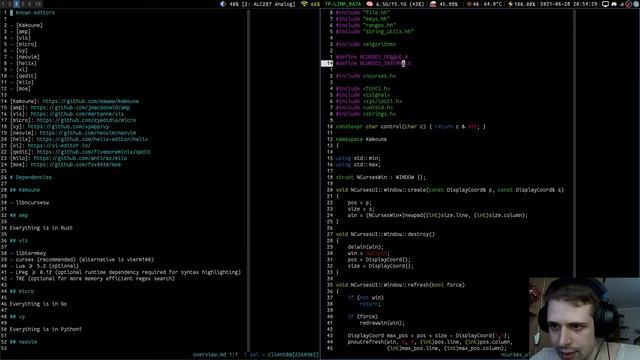640x360 pixels.
Task: Click the date and time in the status bar
Action: click(569, 4)
